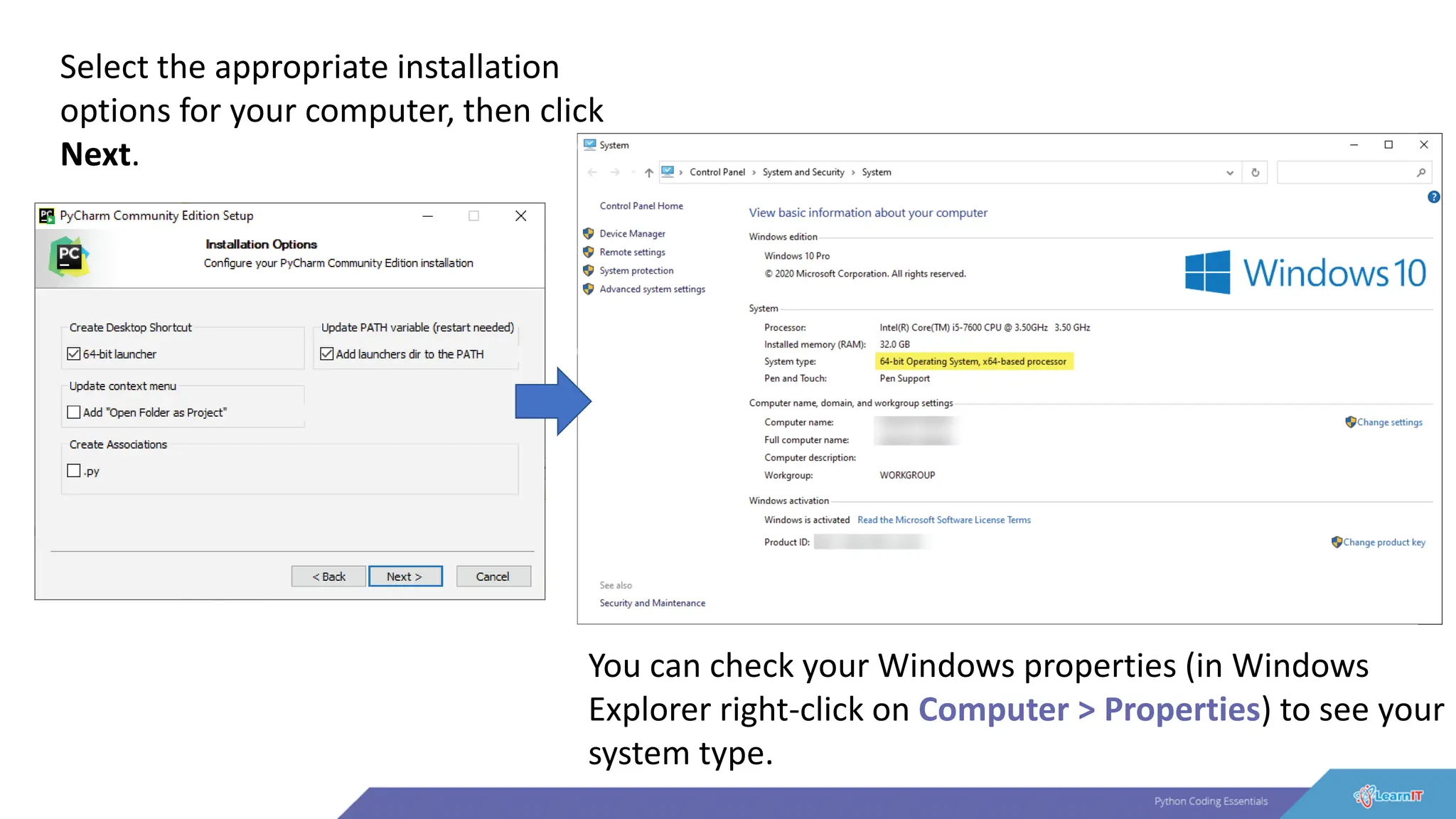Select the processor Intel Core i5-7600 text
This screenshot has height=819, width=1456.
pos(985,328)
